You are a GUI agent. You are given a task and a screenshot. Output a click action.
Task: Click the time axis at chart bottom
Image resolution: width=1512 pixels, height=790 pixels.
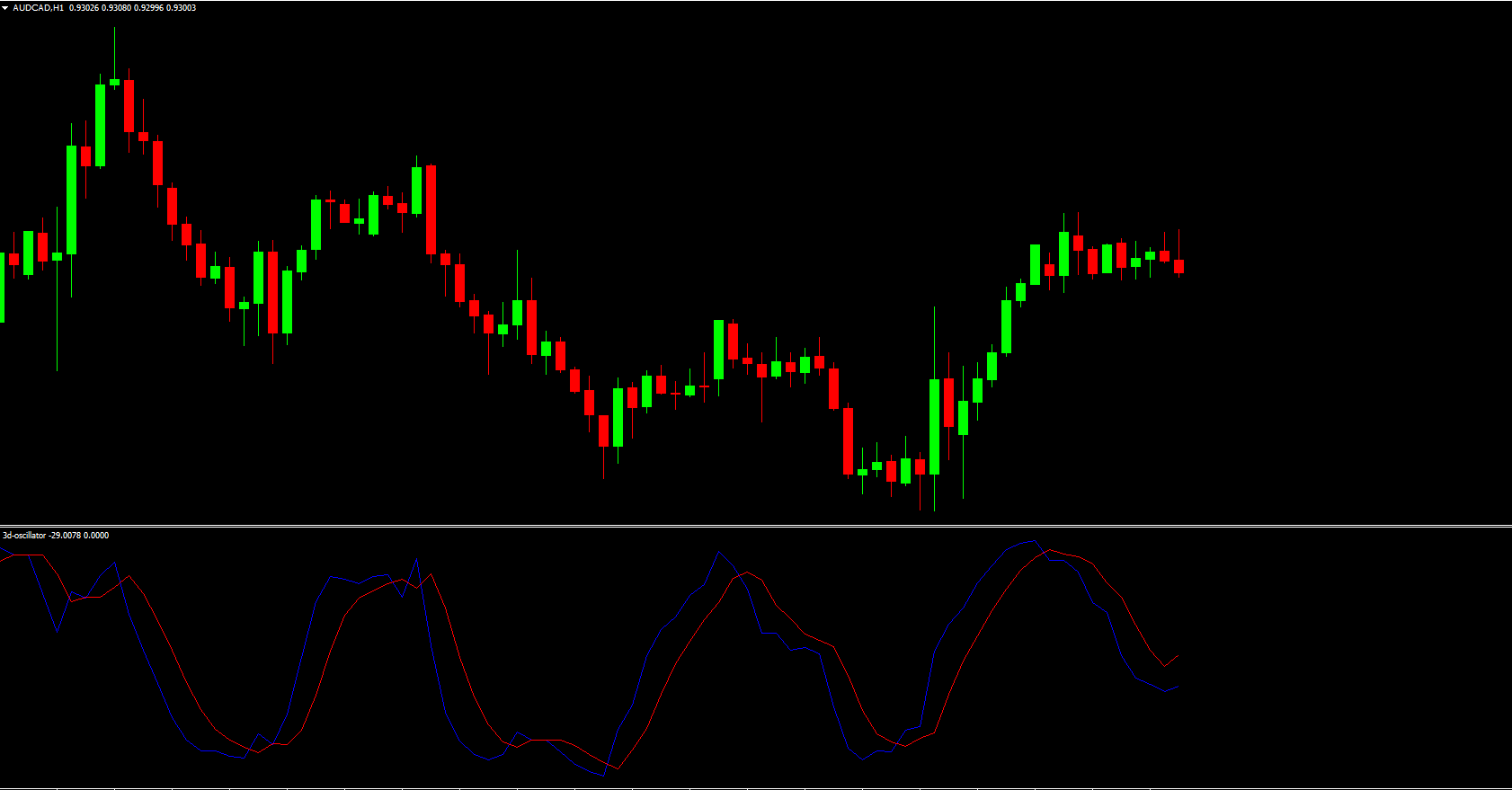[x=755, y=786]
